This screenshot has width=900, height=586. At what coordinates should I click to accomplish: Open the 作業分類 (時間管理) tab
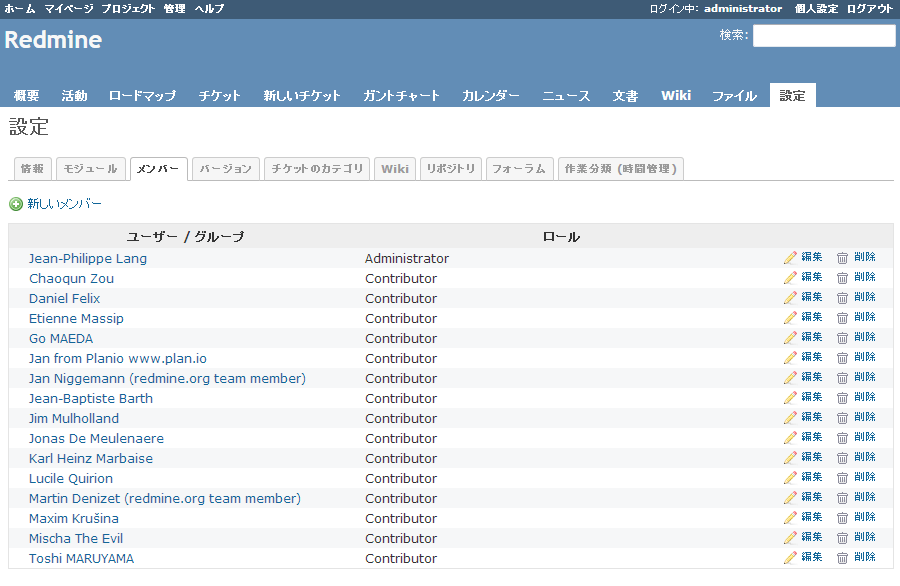coord(620,169)
